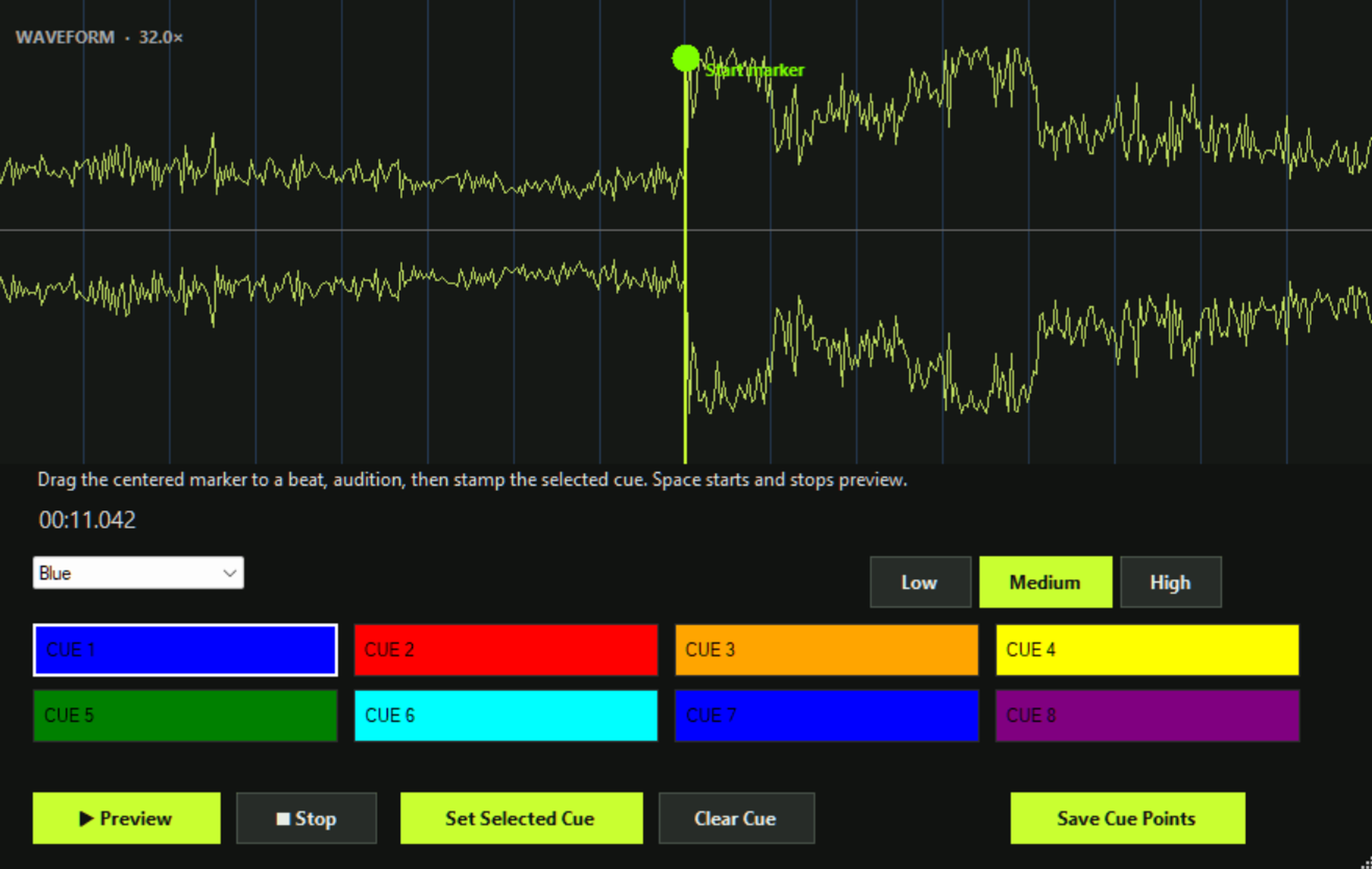Click the Clear Cue button
This screenshot has width=1372, height=869.
737,818
